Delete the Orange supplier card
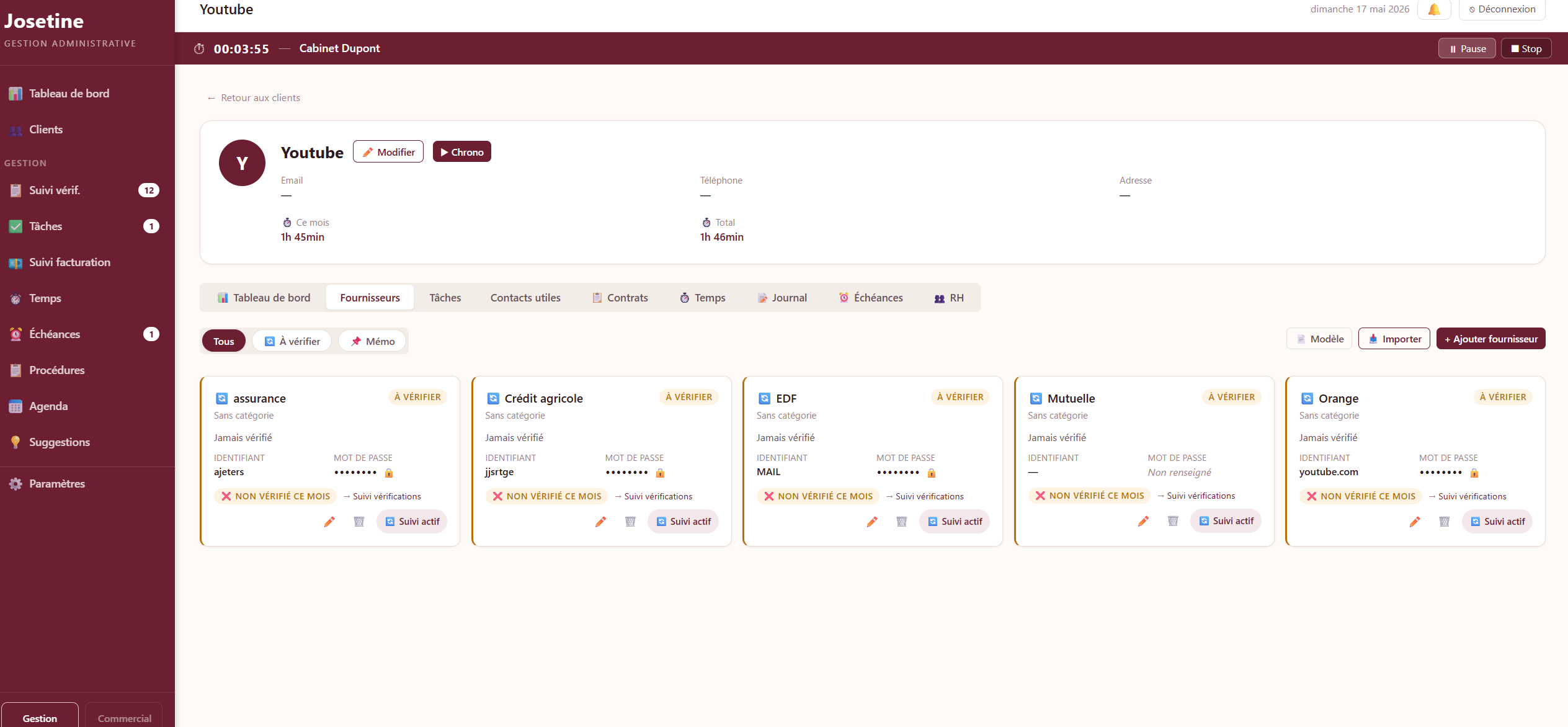Screen dimensions: 1568x727 [x=1445, y=522]
